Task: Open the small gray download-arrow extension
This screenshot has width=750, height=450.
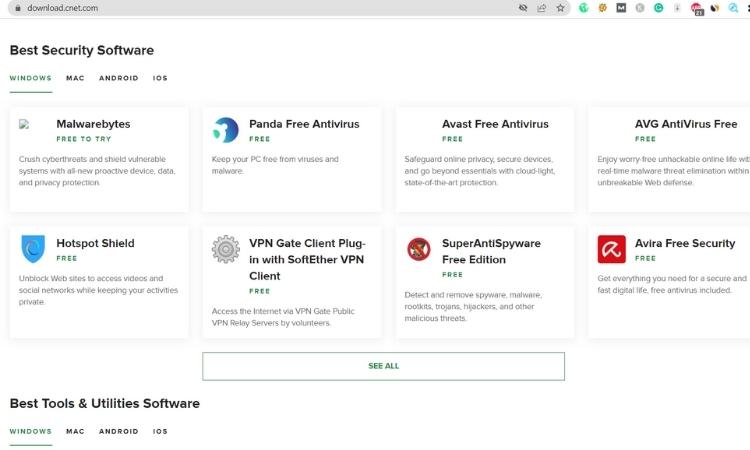Action: (677, 8)
